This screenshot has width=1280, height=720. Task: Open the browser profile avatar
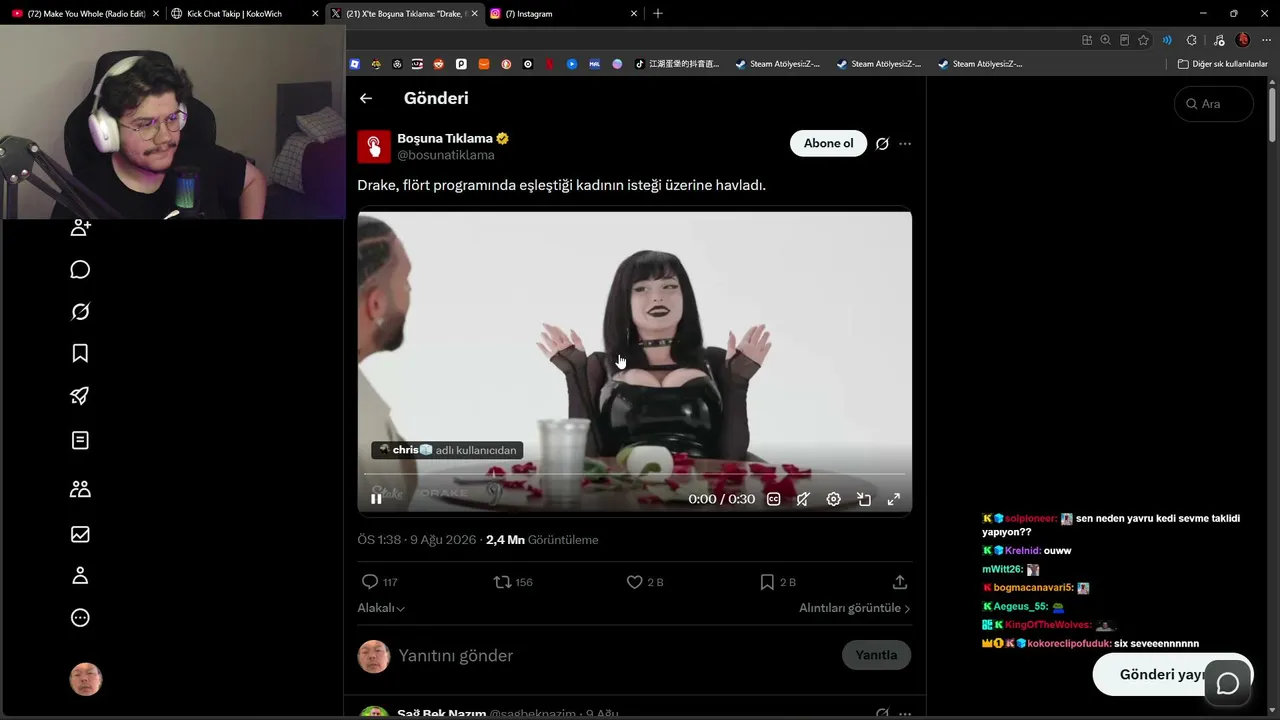coord(1242,40)
